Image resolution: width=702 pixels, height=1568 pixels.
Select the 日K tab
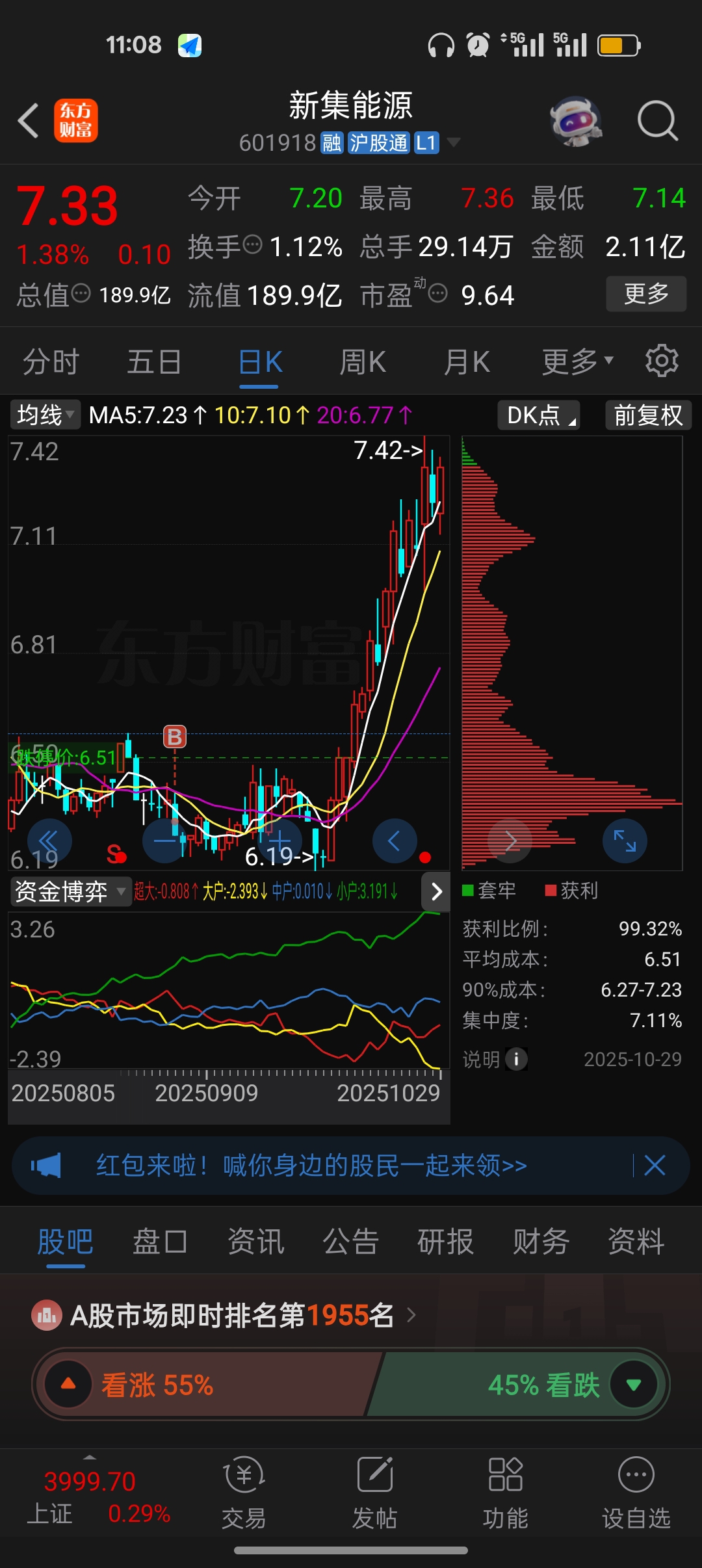click(x=260, y=361)
